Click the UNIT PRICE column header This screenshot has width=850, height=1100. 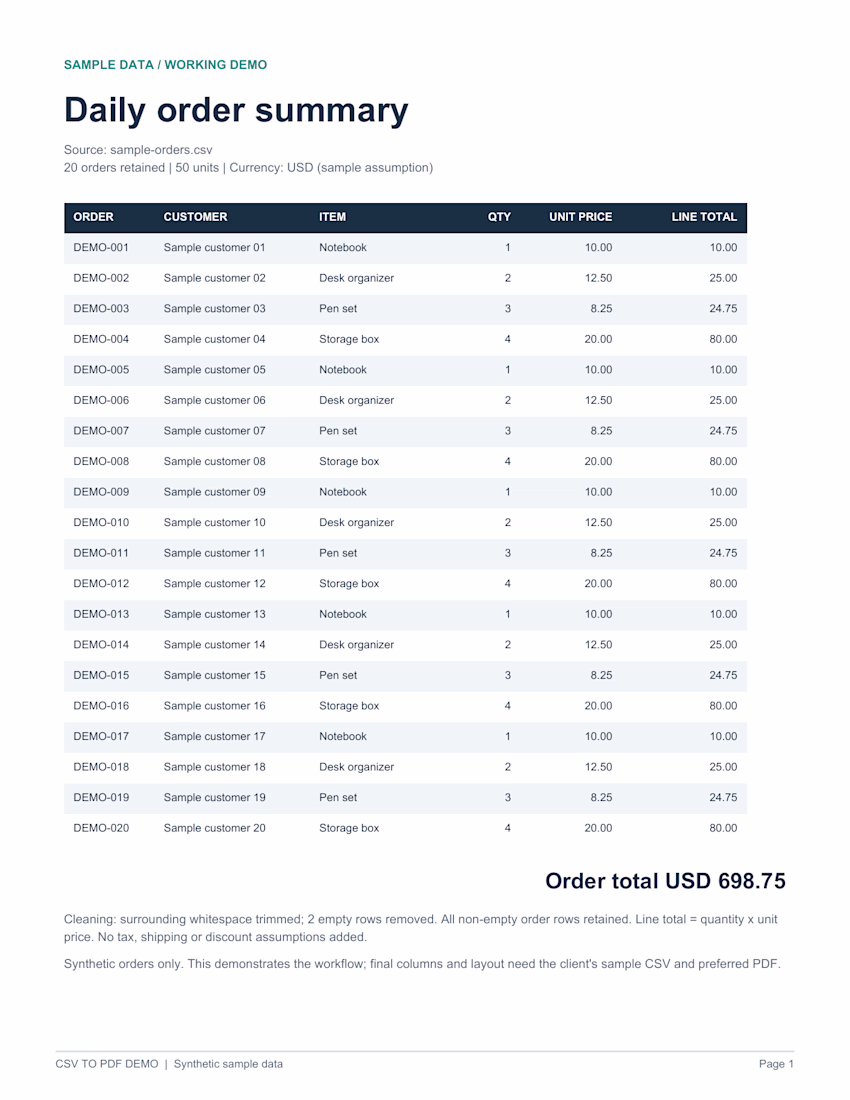pos(580,217)
